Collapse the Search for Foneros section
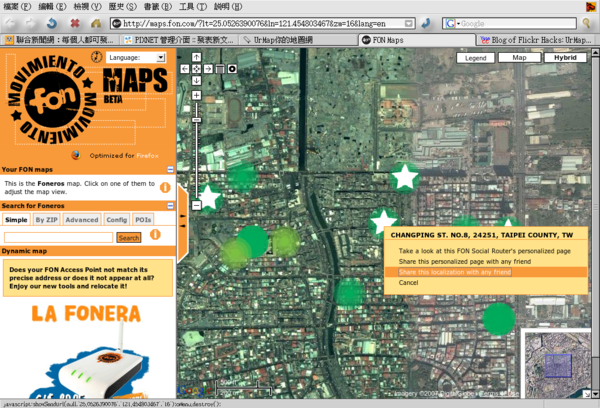This screenshot has height=408, width=600. tap(170, 206)
